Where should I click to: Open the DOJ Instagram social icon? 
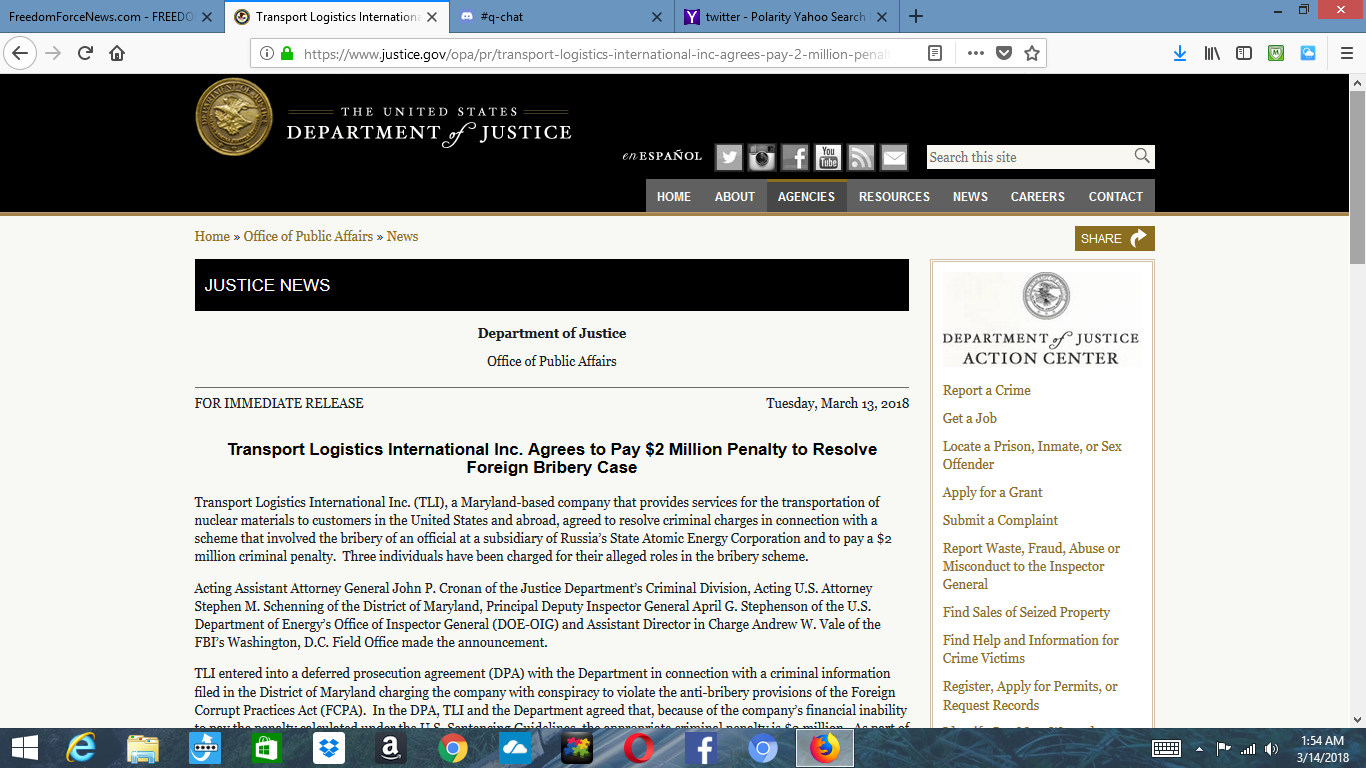pyautogui.click(x=762, y=157)
